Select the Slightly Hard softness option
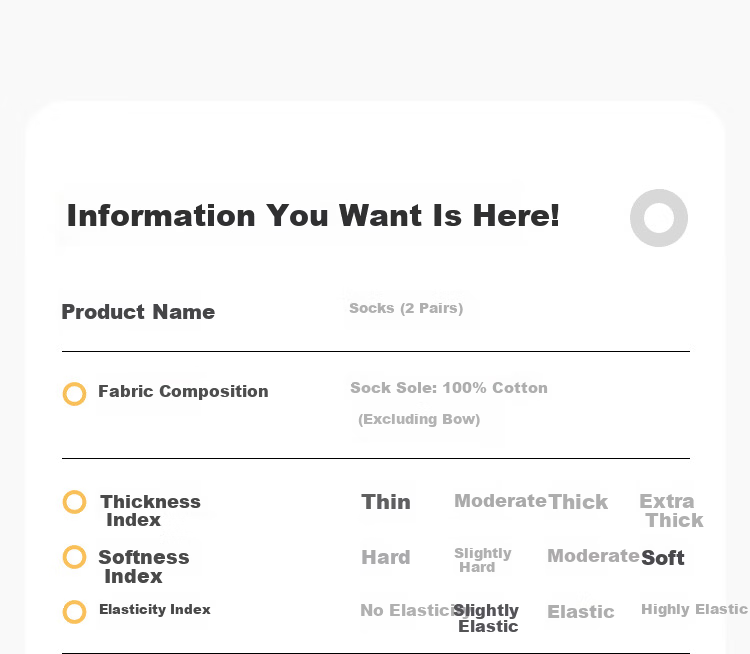 483,560
